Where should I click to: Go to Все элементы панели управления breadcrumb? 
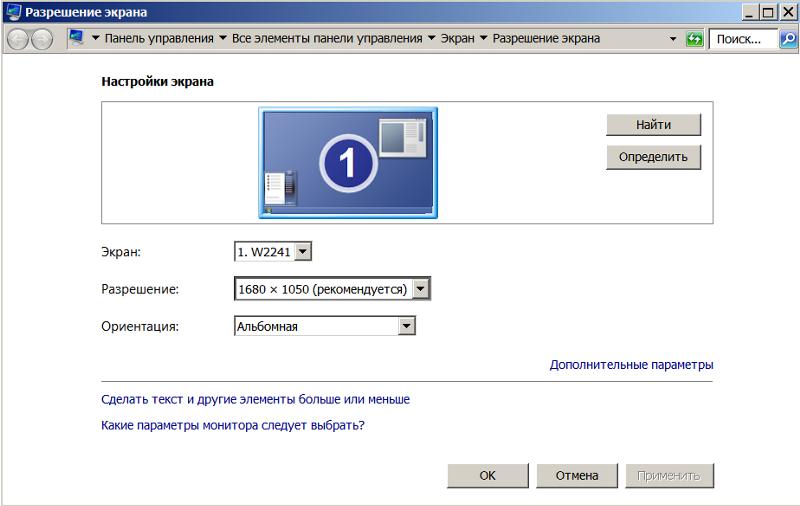click(327, 38)
